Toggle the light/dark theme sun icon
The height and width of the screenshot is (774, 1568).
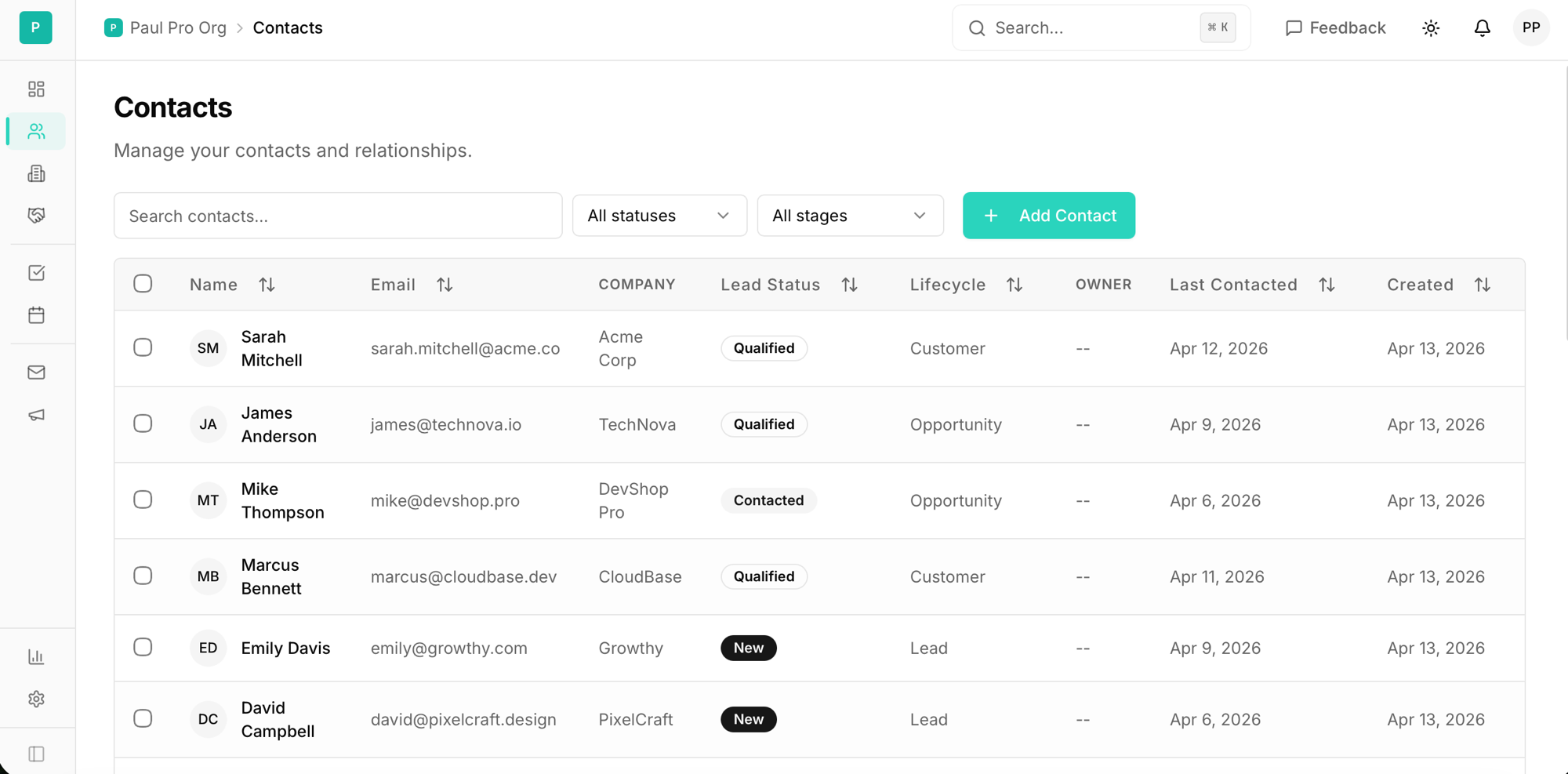pos(1431,28)
